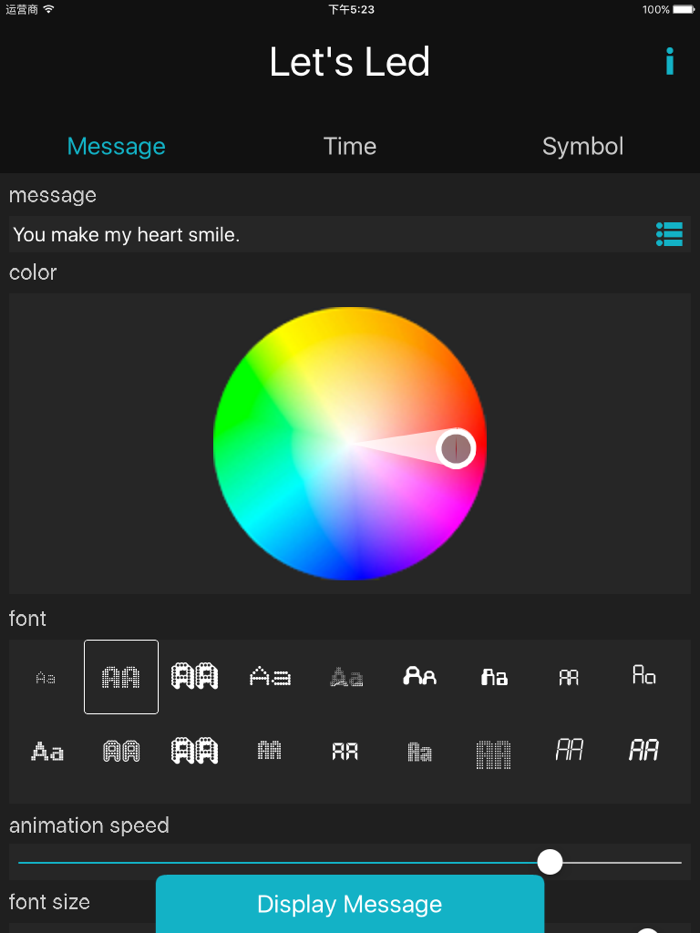
Task: Select the last font style in the top row
Action: [643, 677]
